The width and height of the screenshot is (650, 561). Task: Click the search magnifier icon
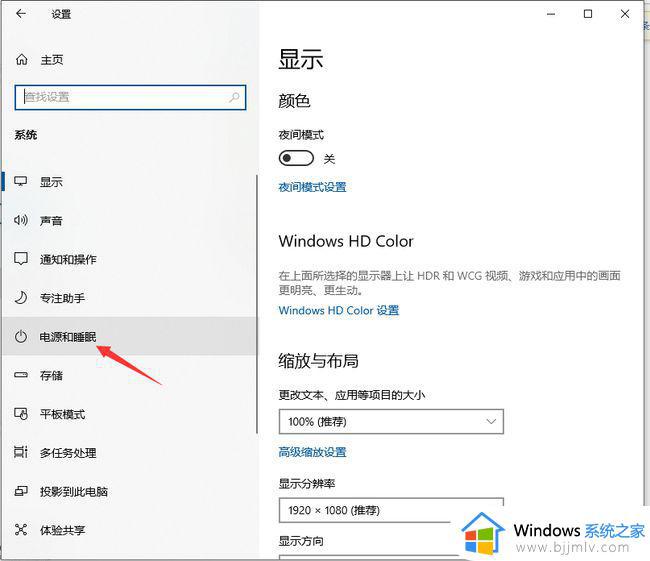point(234,97)
